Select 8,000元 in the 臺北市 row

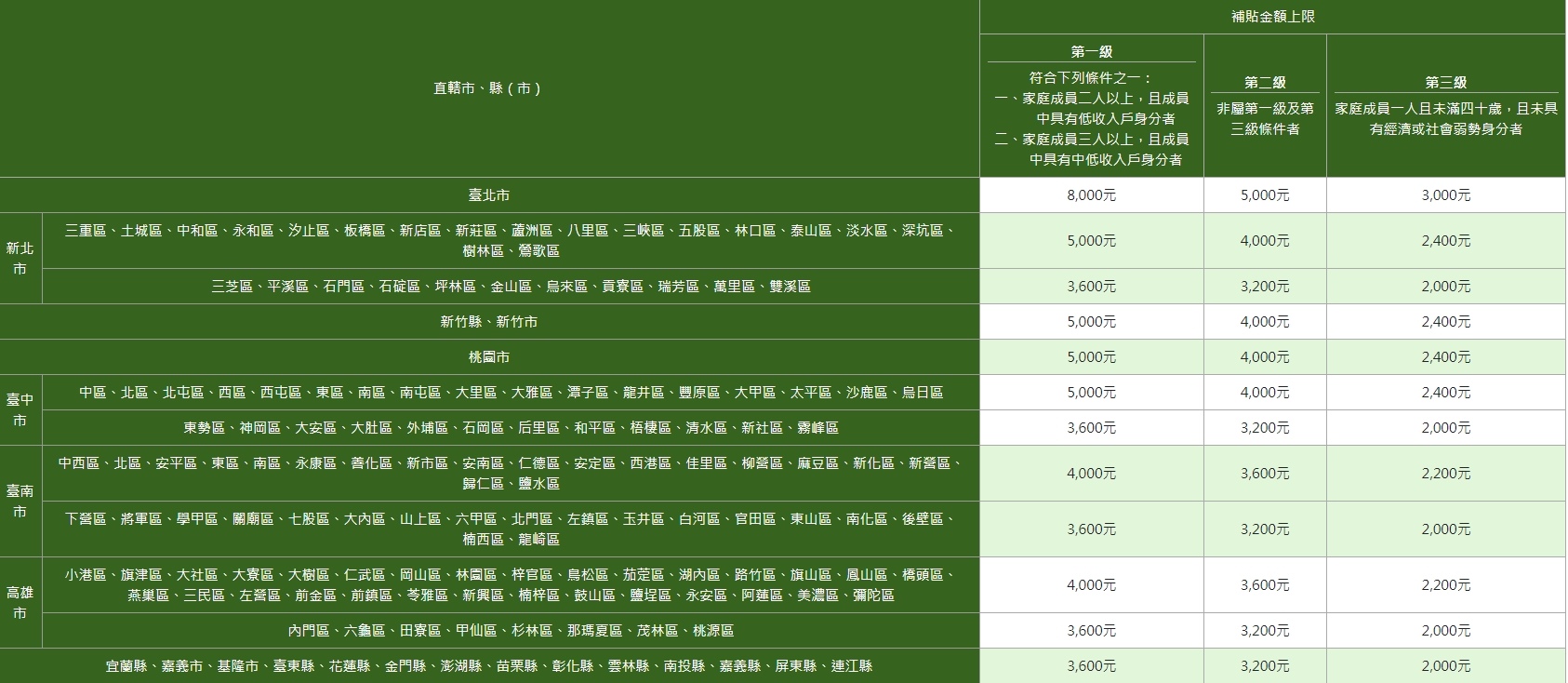[x=1091, y=195]
